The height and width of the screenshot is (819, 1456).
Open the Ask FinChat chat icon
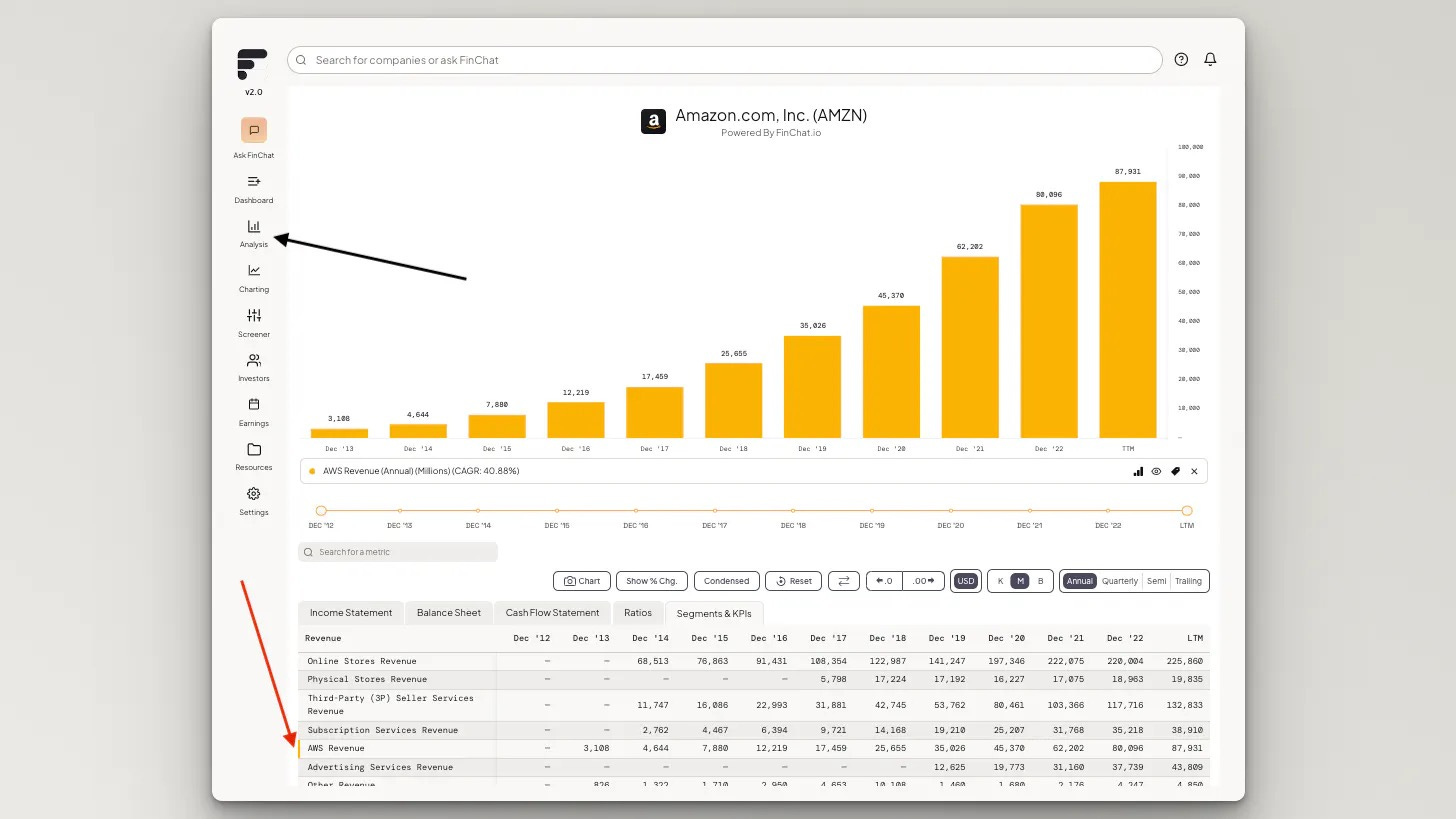[254, 130]
